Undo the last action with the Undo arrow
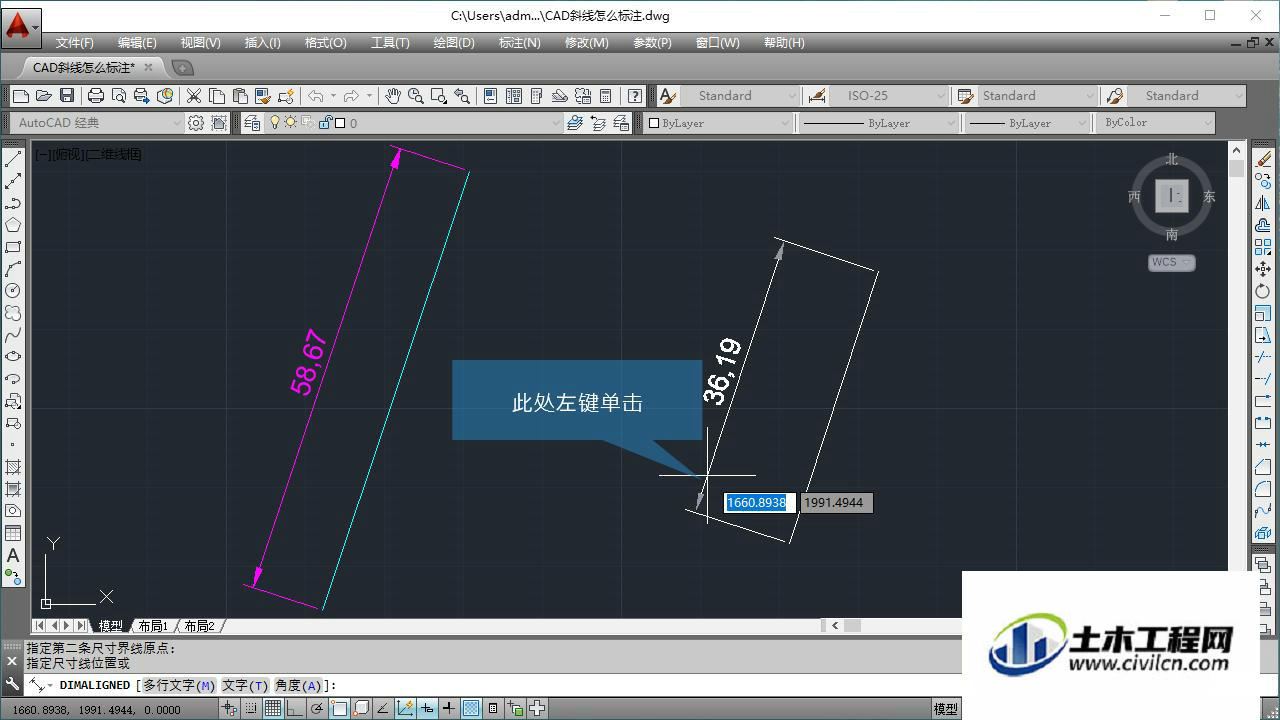1280x720 pixels. pyautogui.click(x=316, y=96)
